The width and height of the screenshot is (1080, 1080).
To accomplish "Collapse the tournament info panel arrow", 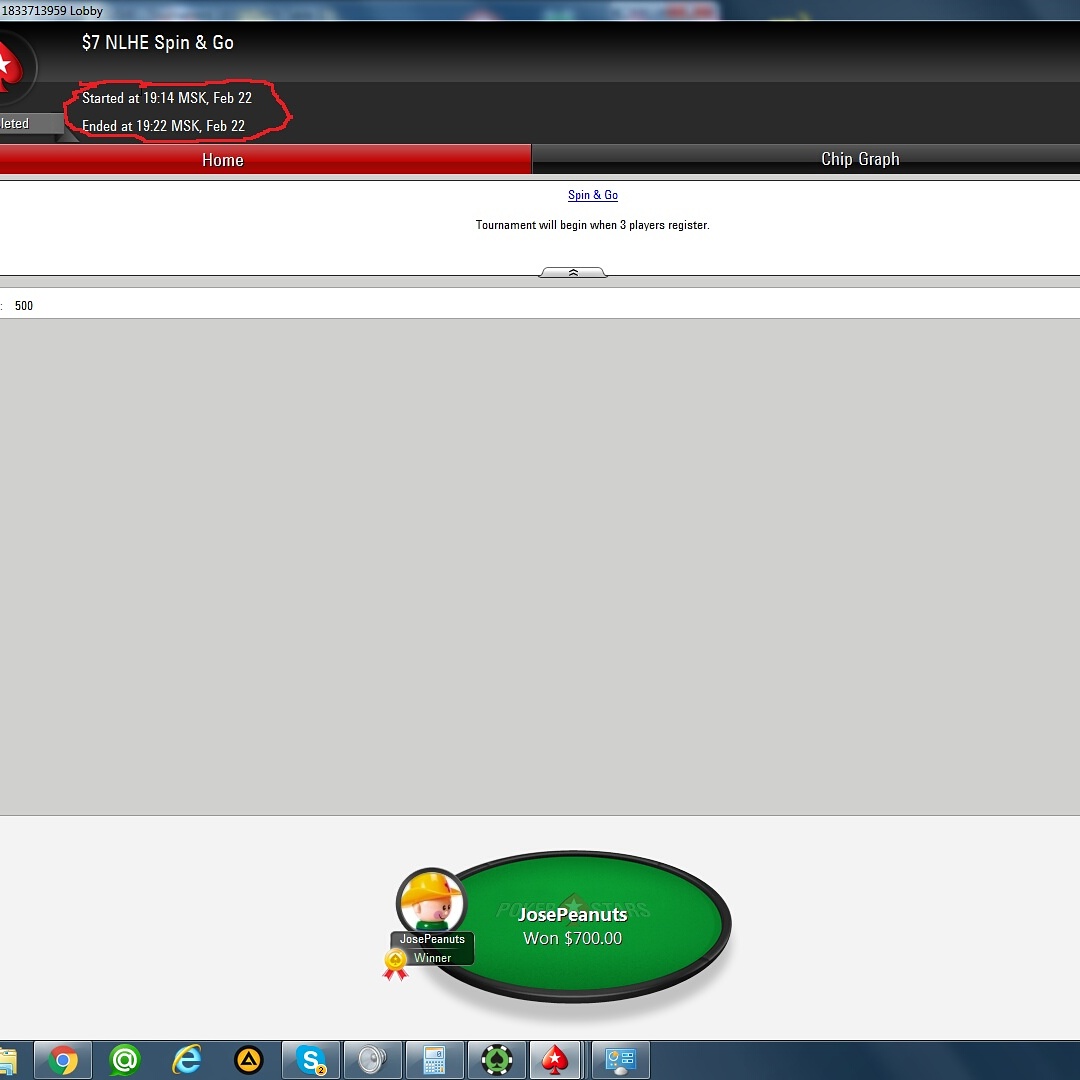I will click(572, 273).
